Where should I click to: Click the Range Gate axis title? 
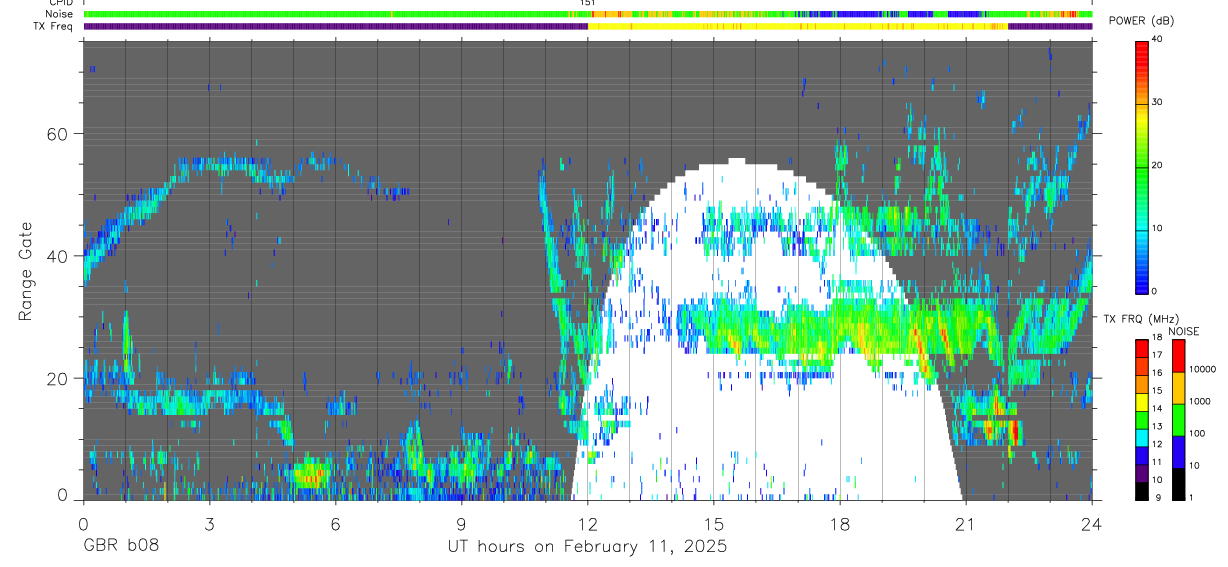tap(26, 271)
